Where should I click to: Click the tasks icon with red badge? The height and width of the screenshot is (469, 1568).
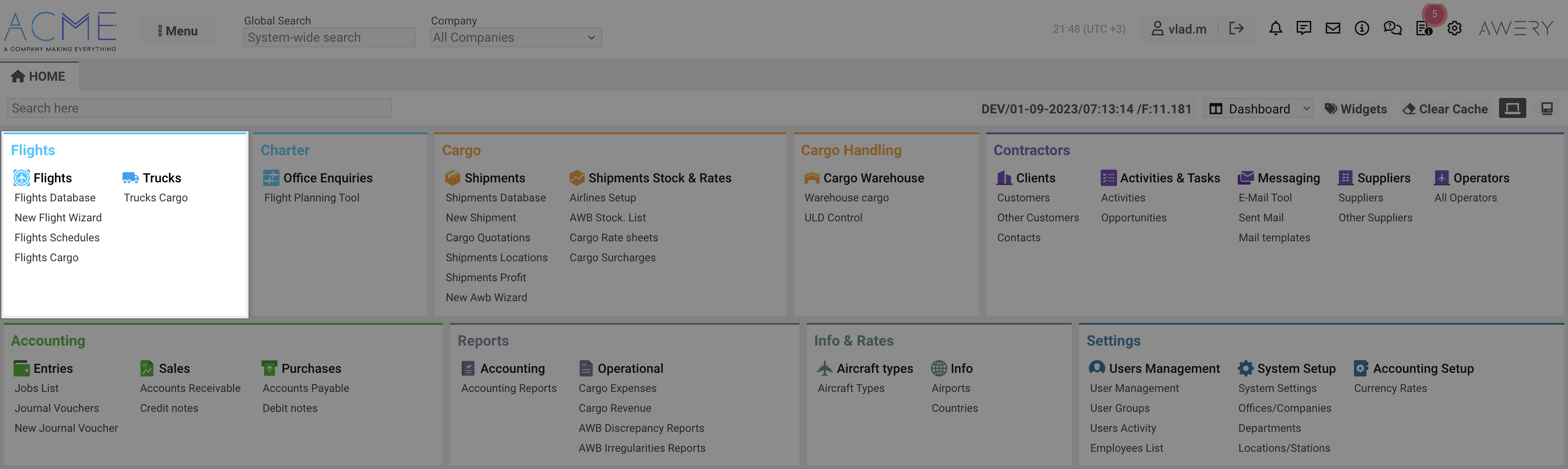[x=1424, y=29]
